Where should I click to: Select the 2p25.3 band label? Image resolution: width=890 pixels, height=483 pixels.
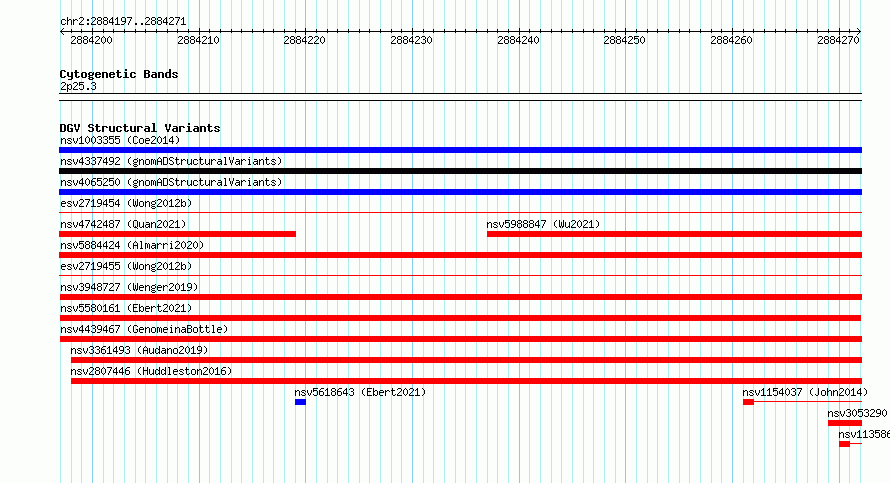(78, 86)
